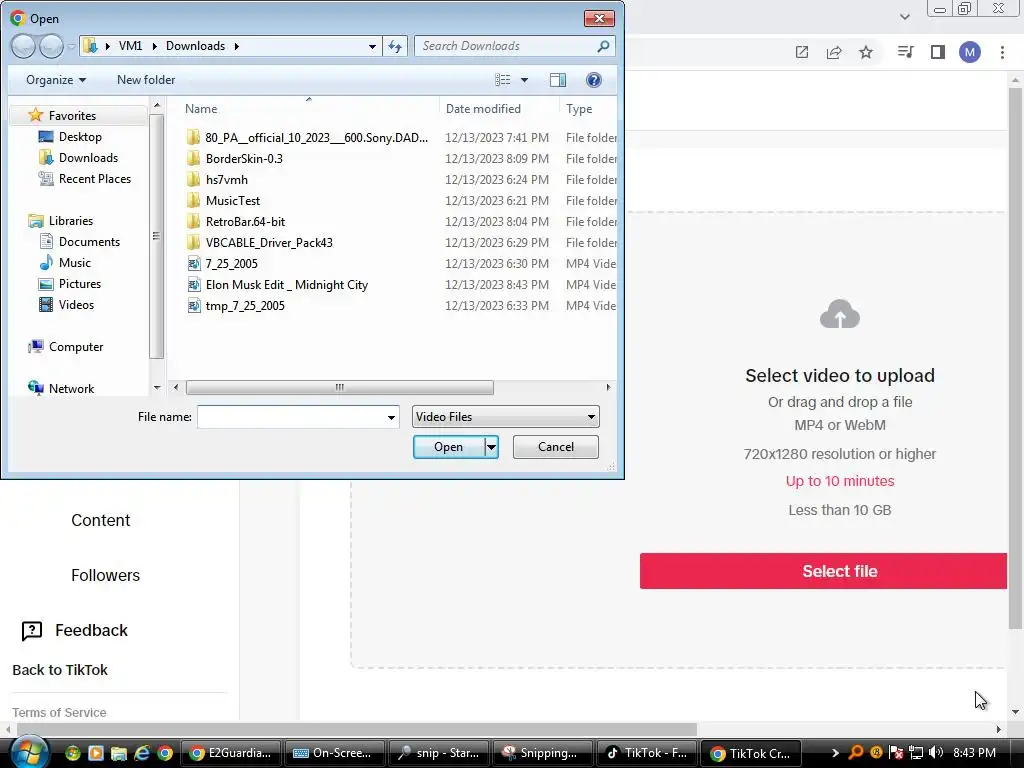
Task: Sort by the Date modified column header
Action: pyautogui.click(x=483, y=109)
